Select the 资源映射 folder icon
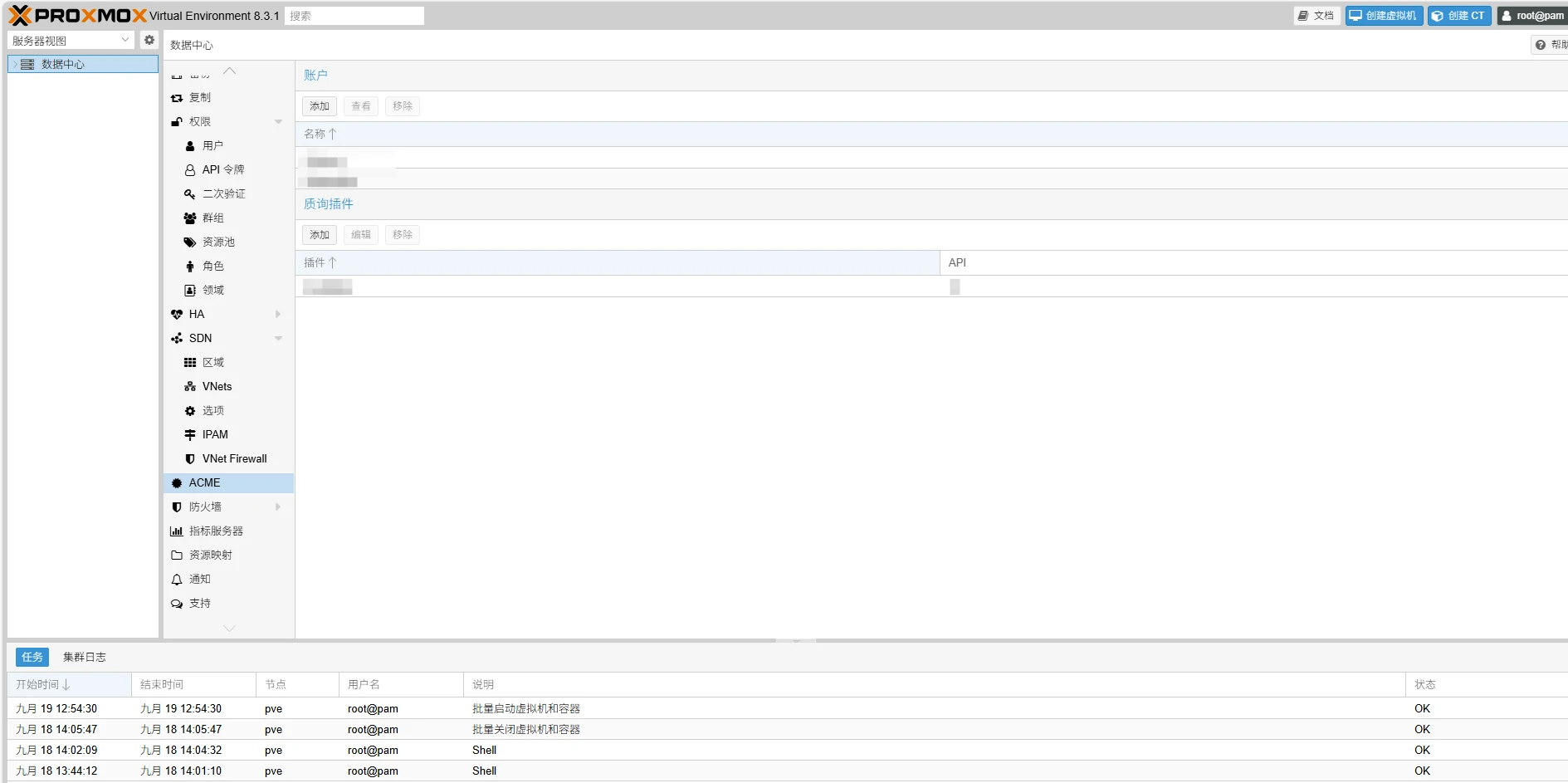Image resolution: width=1568 pixels, height=783 pixels. click(177, 555)
